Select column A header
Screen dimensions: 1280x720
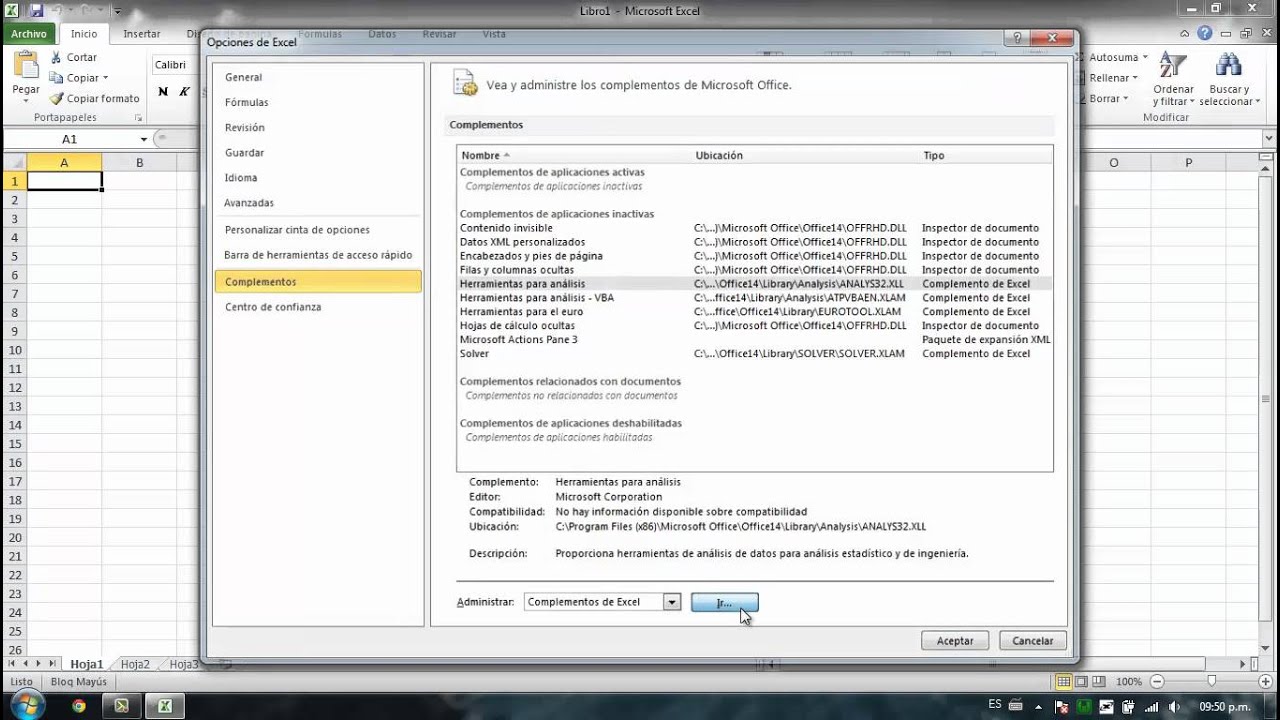64,163
